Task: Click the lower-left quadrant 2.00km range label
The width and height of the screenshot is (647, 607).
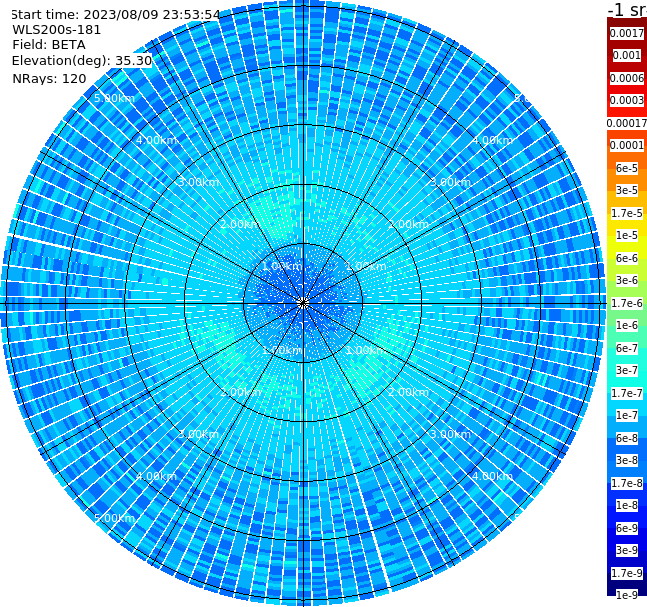Action: tap(241, 392)
